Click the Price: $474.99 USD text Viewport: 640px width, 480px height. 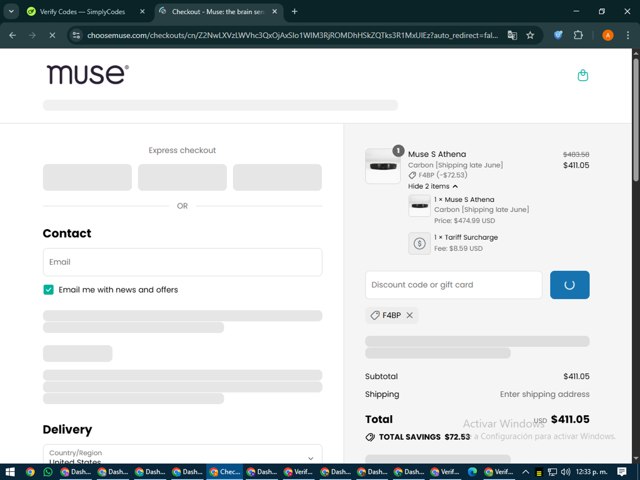tap(464, 220)
